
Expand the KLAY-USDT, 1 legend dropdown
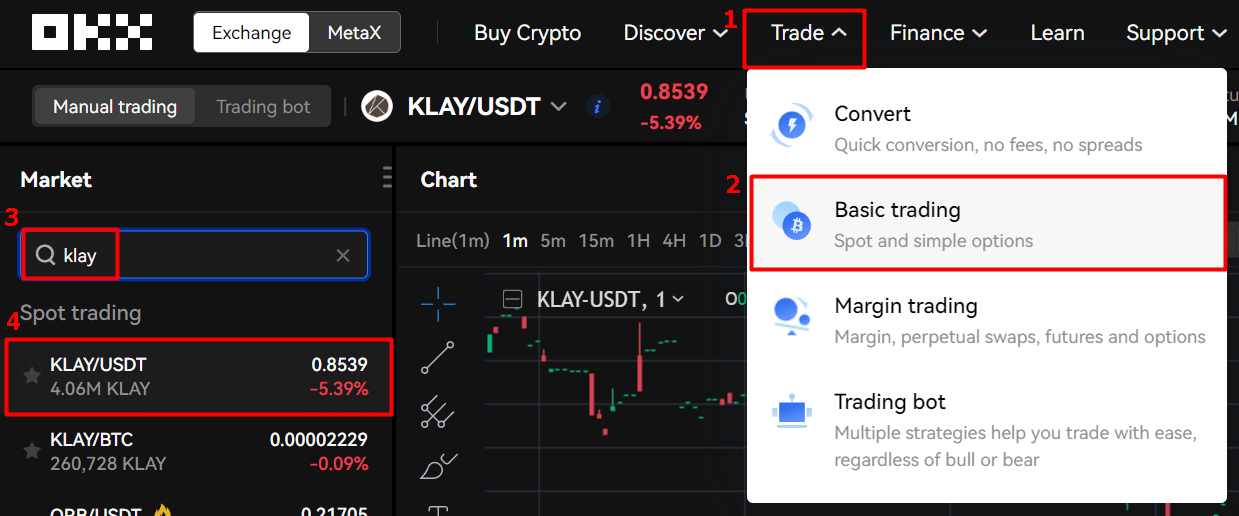678,299
